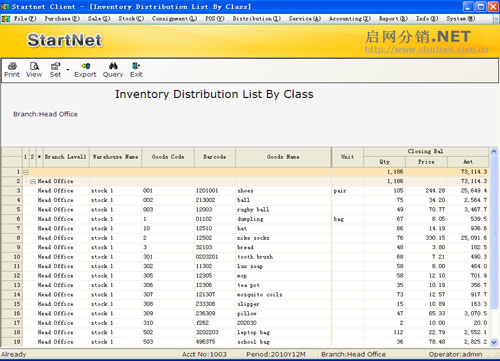Click 'Period:2010Y12M' in status bar
Image resolution: width=500 pixels, height=361 pixels.
(276, 354)
